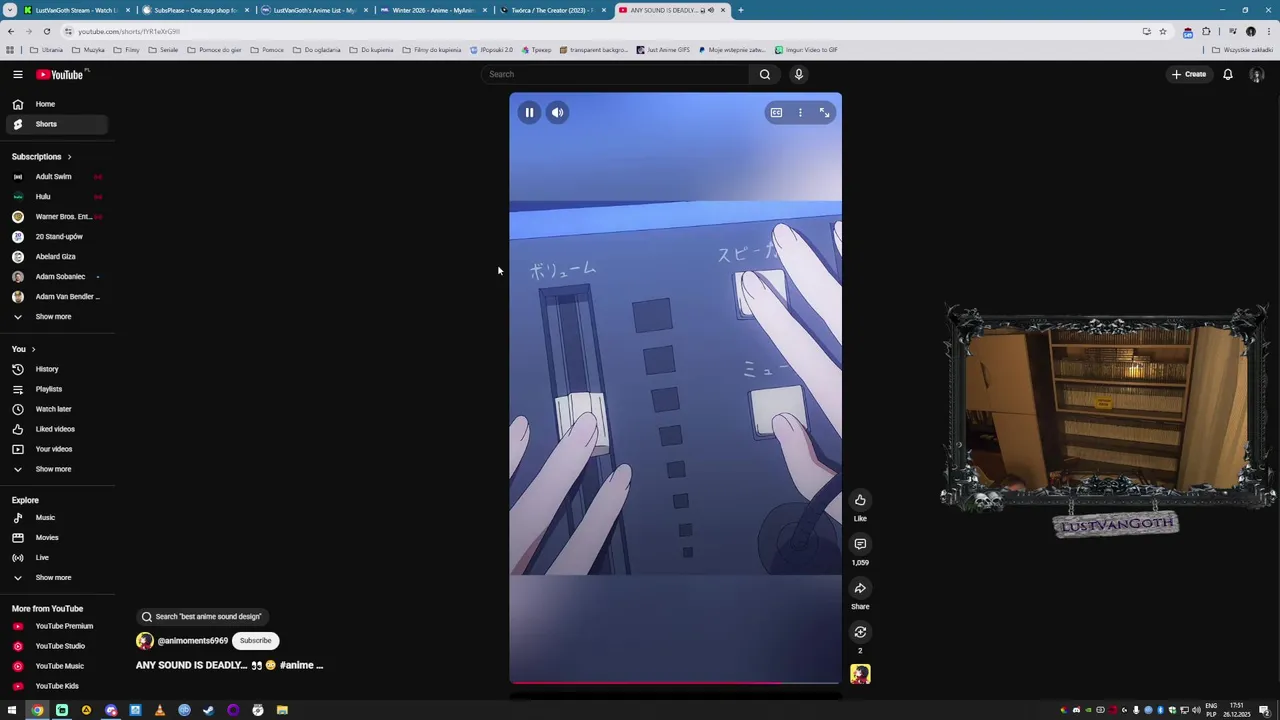
Task: Open YouTube Studio
Action: [56, 646]
